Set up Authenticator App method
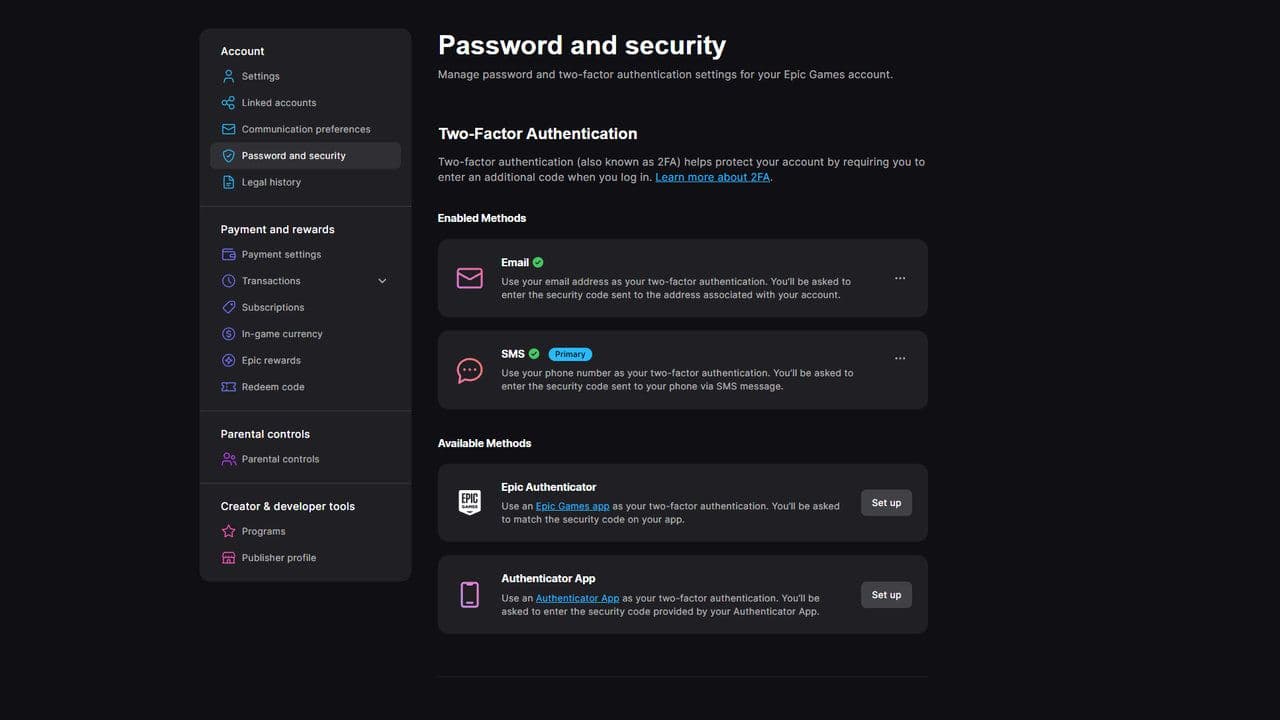Viewport: 1280px width, 720px height. (x=886, y=595)
